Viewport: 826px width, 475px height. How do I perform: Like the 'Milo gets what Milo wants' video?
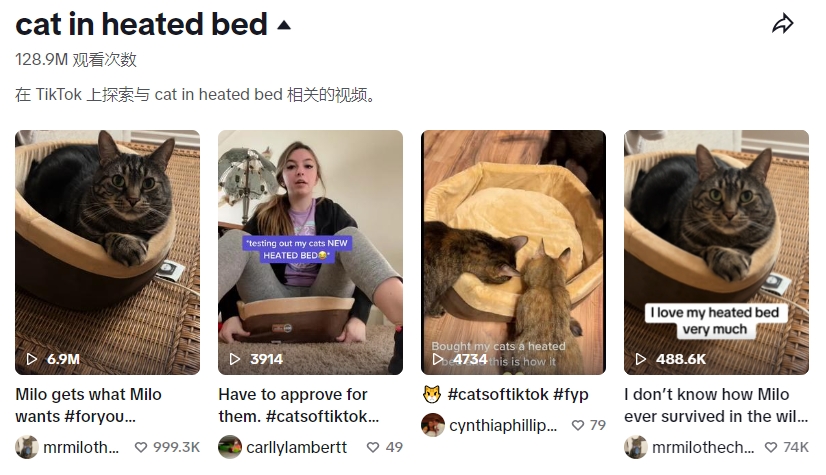click(x=141, y=447)
